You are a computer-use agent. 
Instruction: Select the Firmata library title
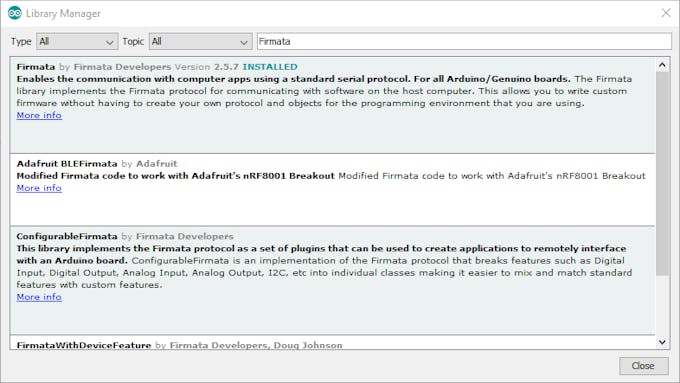[36, 67]
